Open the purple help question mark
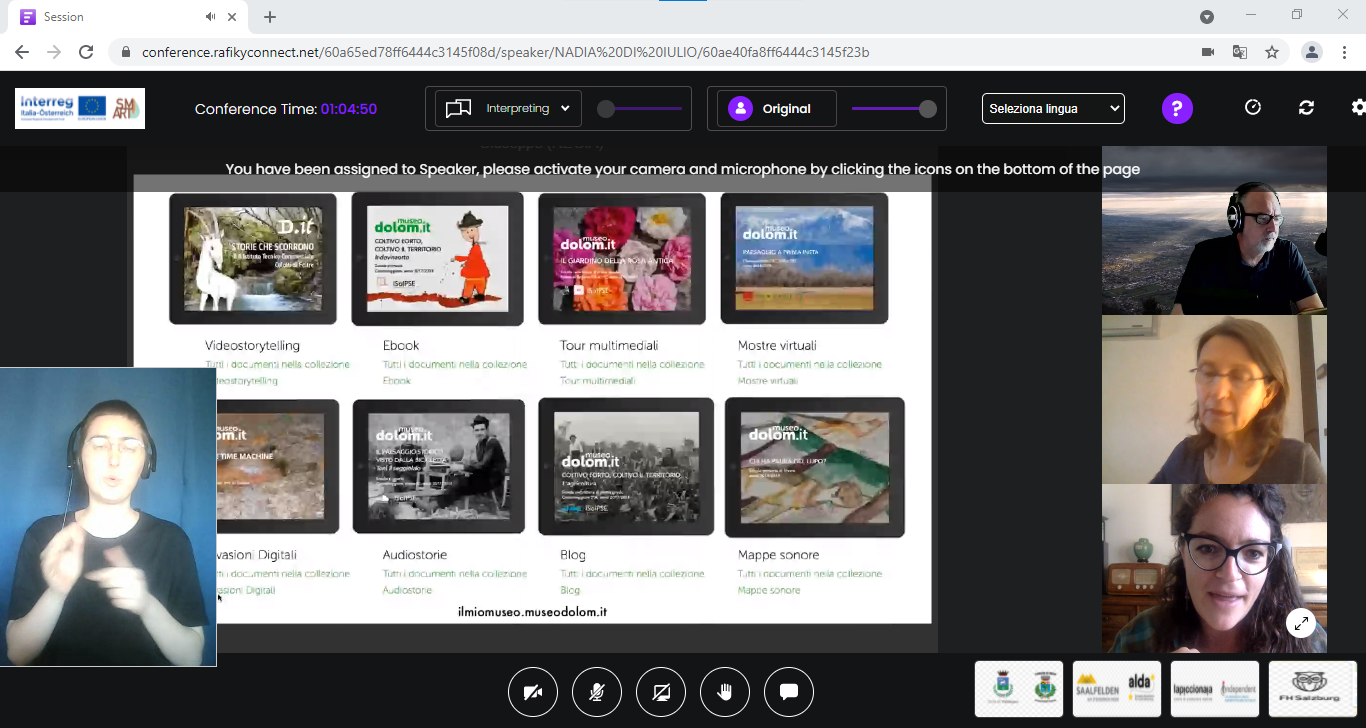1366x728 pixels. tap(1177, 108)
